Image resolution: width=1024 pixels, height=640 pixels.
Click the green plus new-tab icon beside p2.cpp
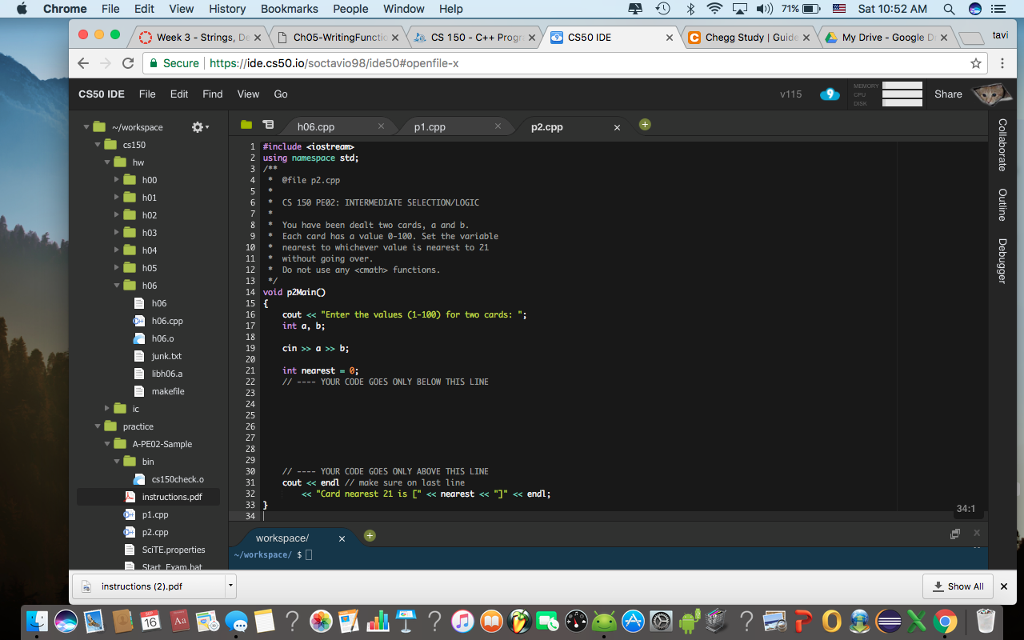[x=645, y=125]
